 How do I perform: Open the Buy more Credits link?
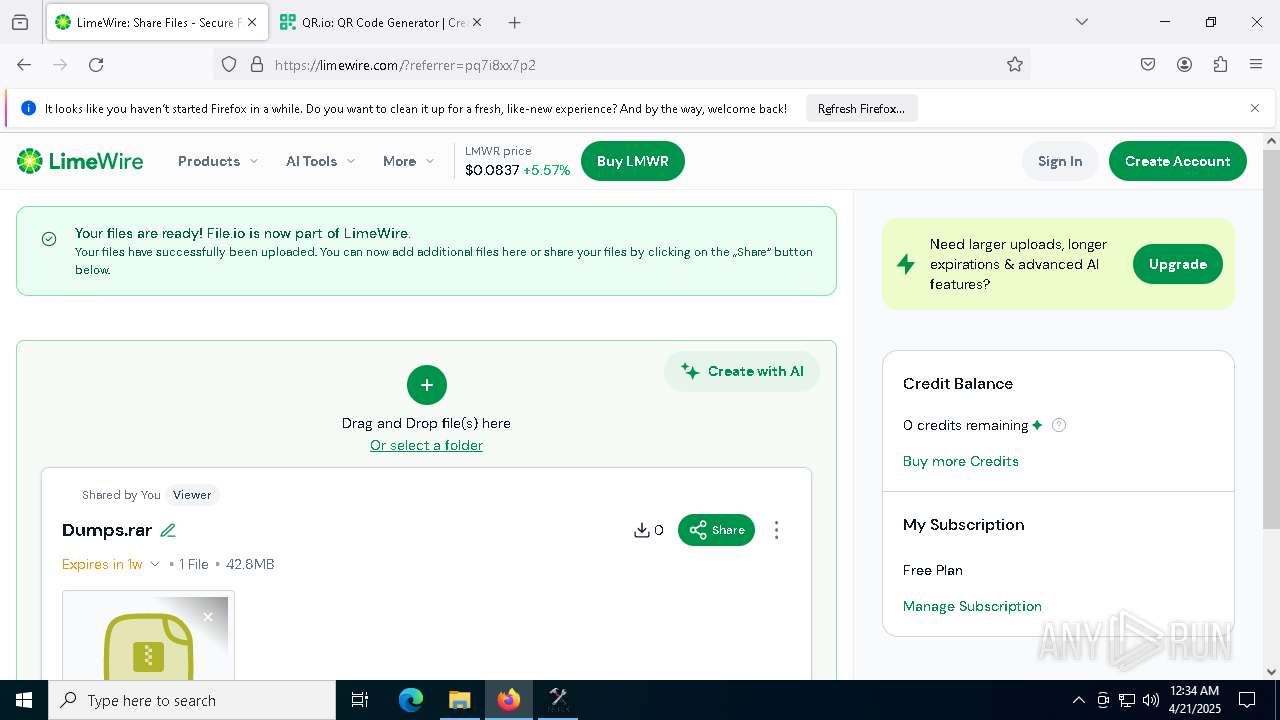[960, 461]
